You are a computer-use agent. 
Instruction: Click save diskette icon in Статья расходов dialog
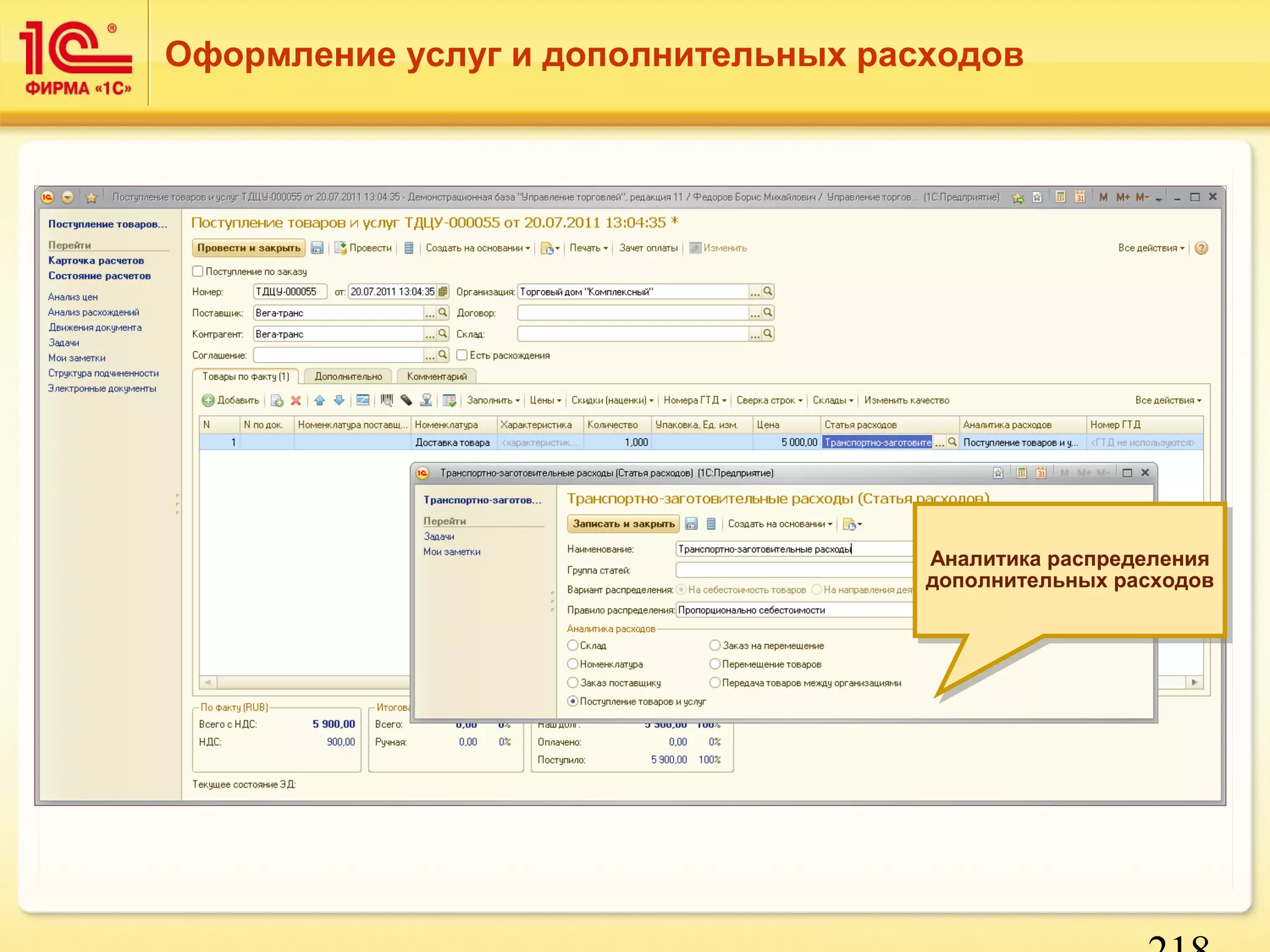691,524
